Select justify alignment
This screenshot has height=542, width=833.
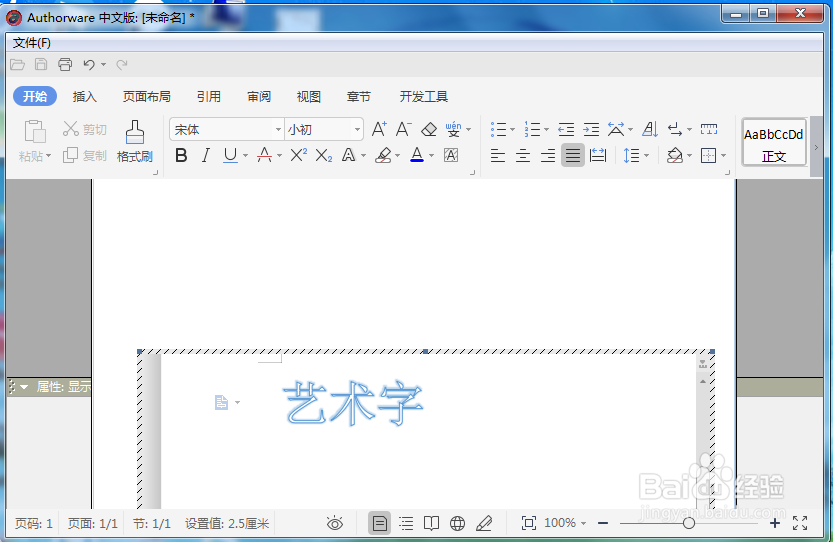click(573, 155)
